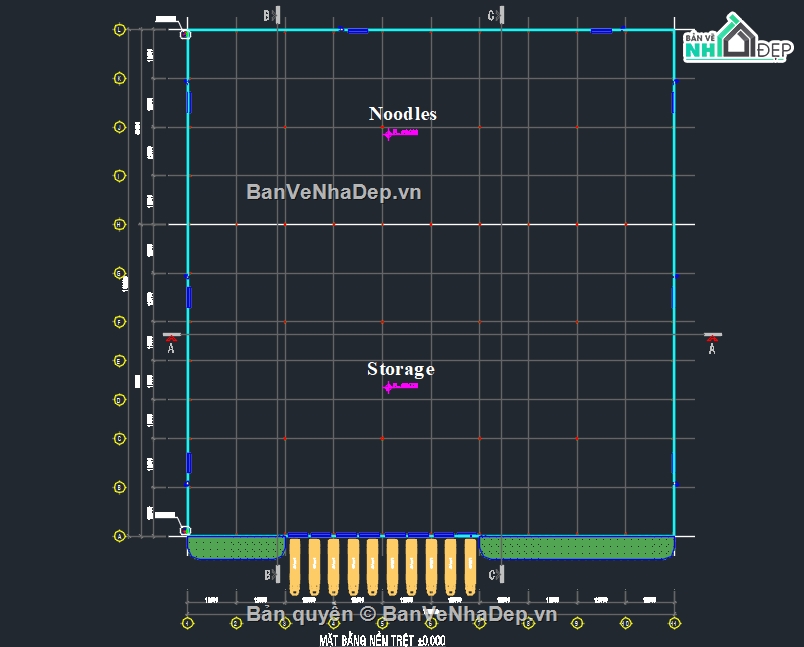Viewport: 804px width, 647px height.
Task: Select grid axis bubble H
Action: tap(119, 225)
